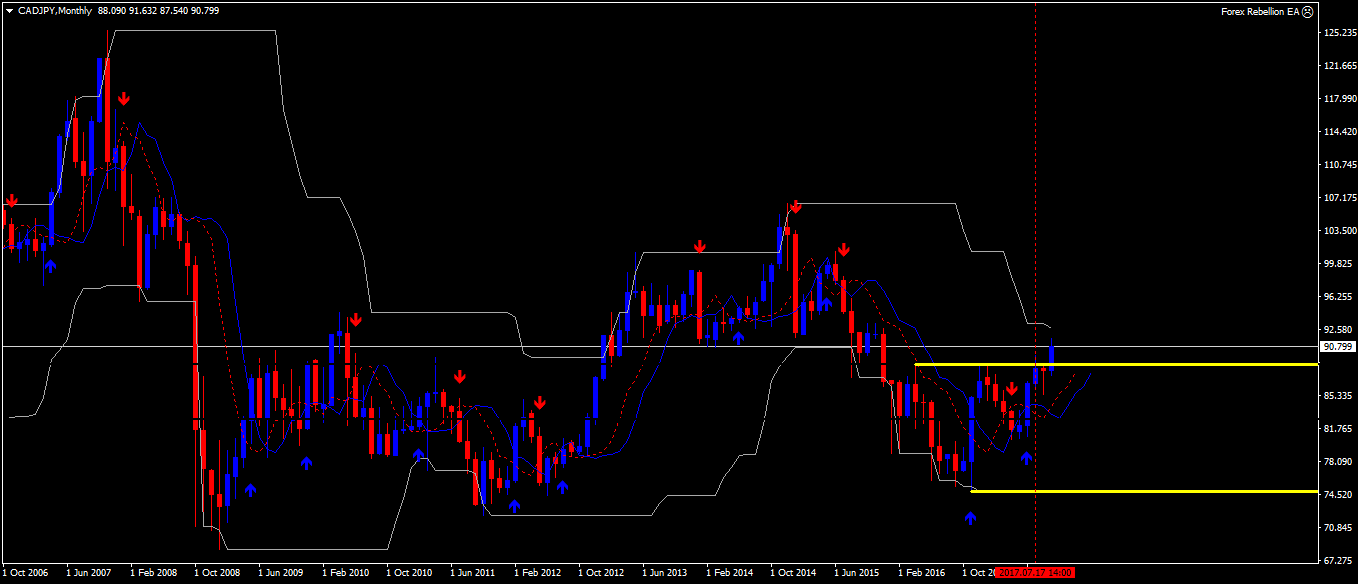Click the 1 Jun 2013 date label

tap(665, 574)
